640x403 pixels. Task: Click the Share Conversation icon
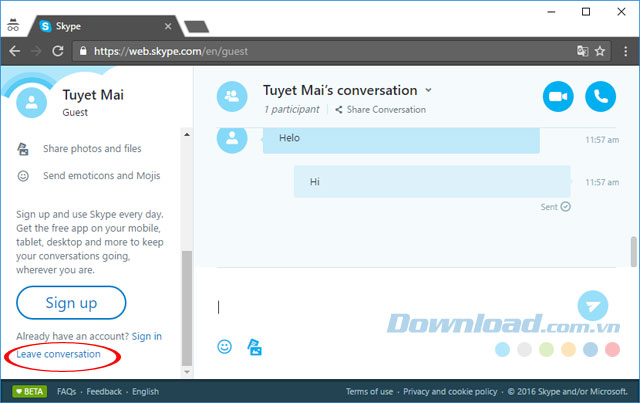[x=339, y=109]
